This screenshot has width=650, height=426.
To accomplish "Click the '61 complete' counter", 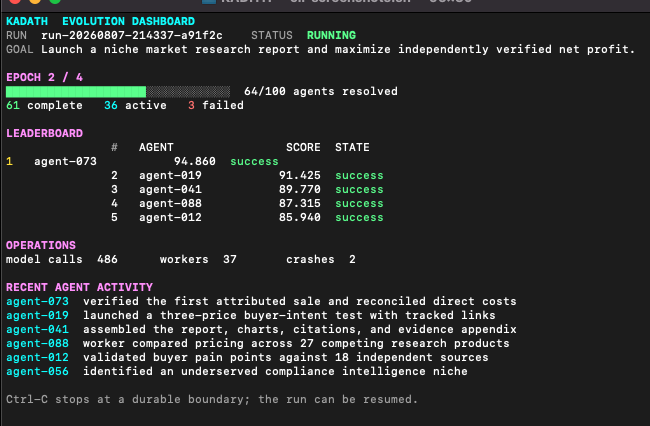I will click(x=44, y=106).
